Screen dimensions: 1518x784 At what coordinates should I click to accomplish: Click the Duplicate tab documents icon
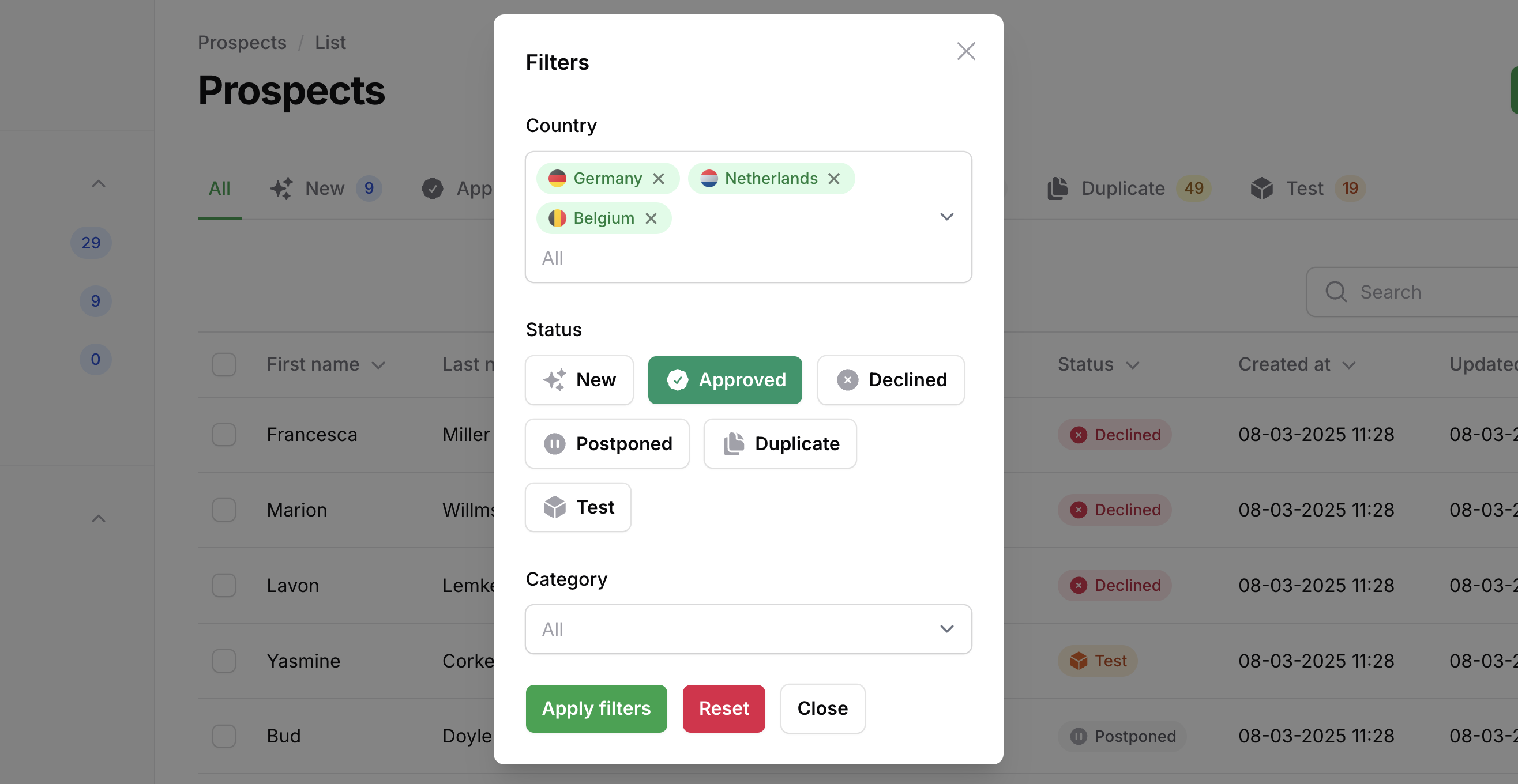(x=1057, y=189)
